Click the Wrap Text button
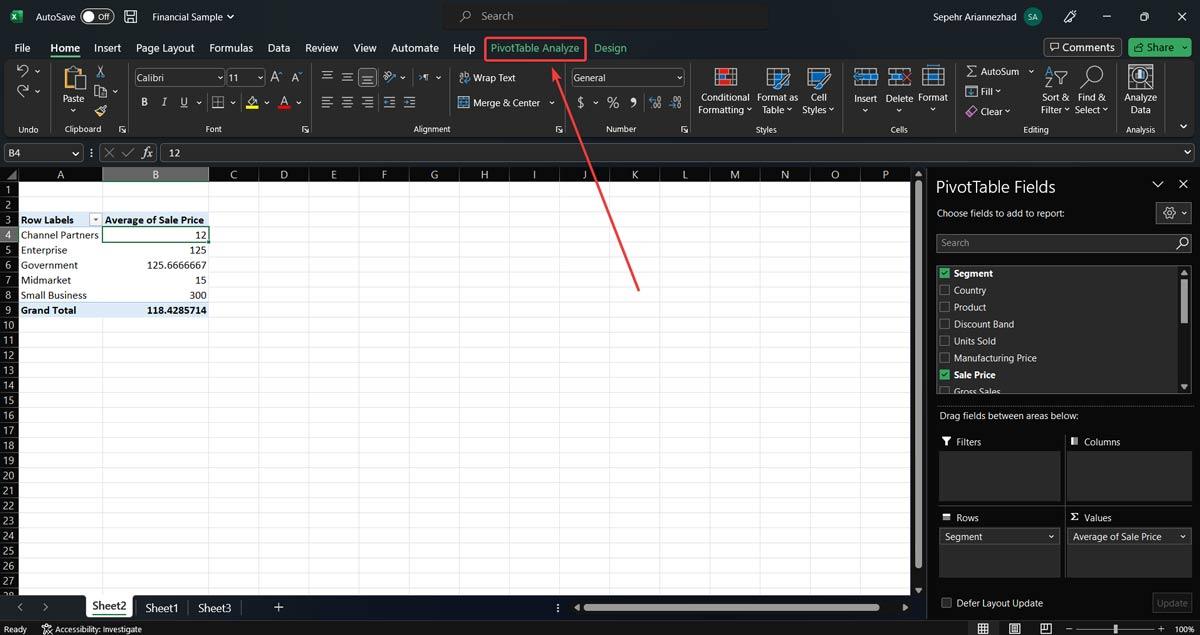This screenshot has height=635, width=1200. point(486,77)
